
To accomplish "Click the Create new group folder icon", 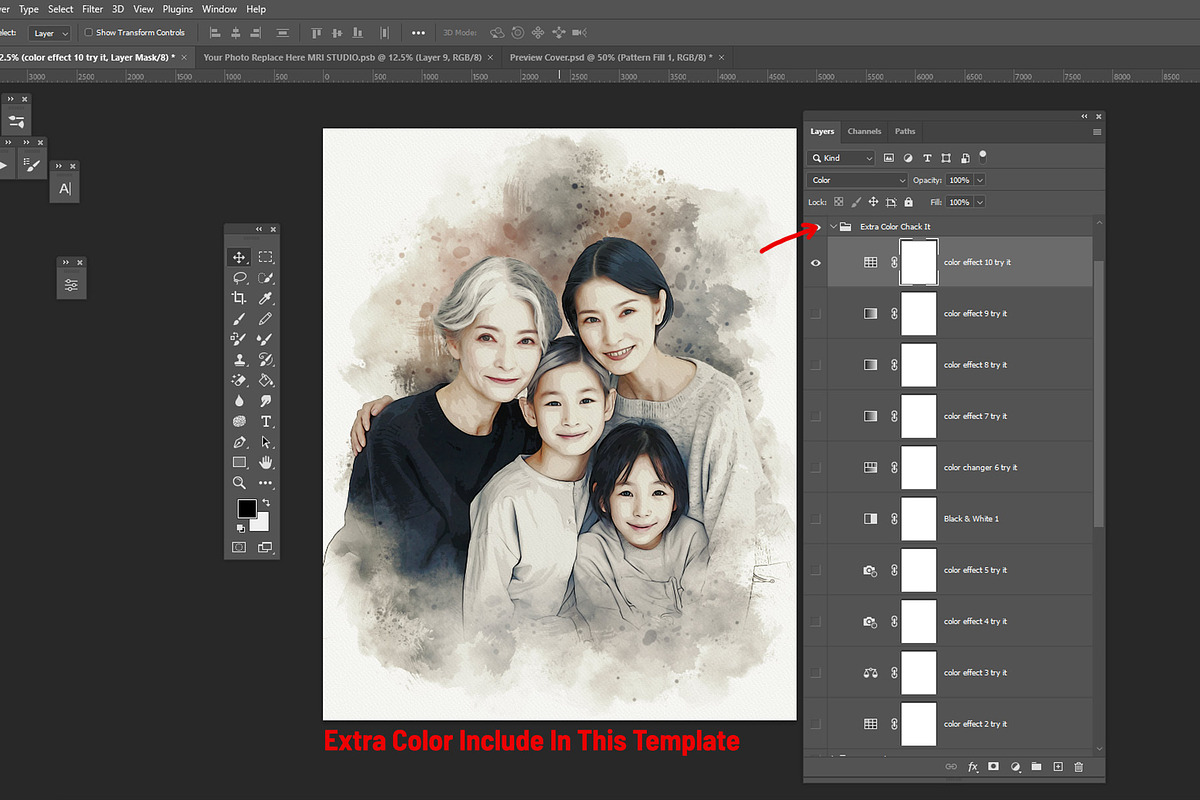I will (x=1036, y=767).
